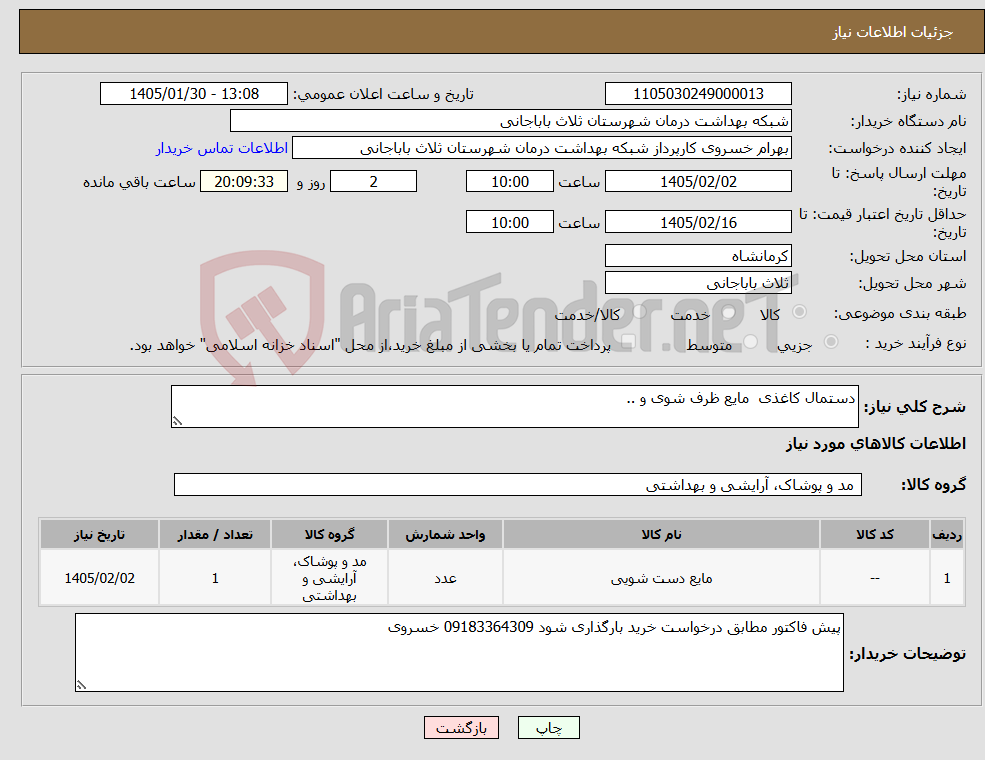Click the resize handle of general description box
The image size is (985, 760).
pyautogui.click(x=177, y=421)
